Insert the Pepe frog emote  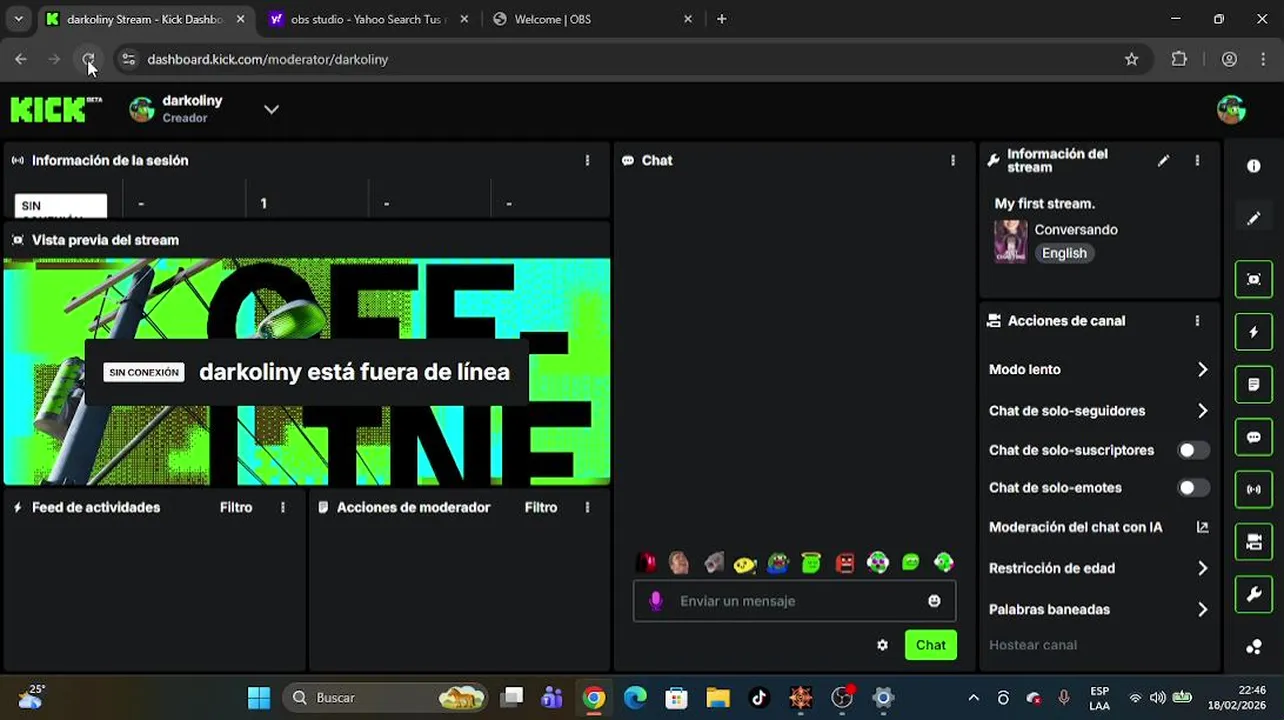click(778, 563)
